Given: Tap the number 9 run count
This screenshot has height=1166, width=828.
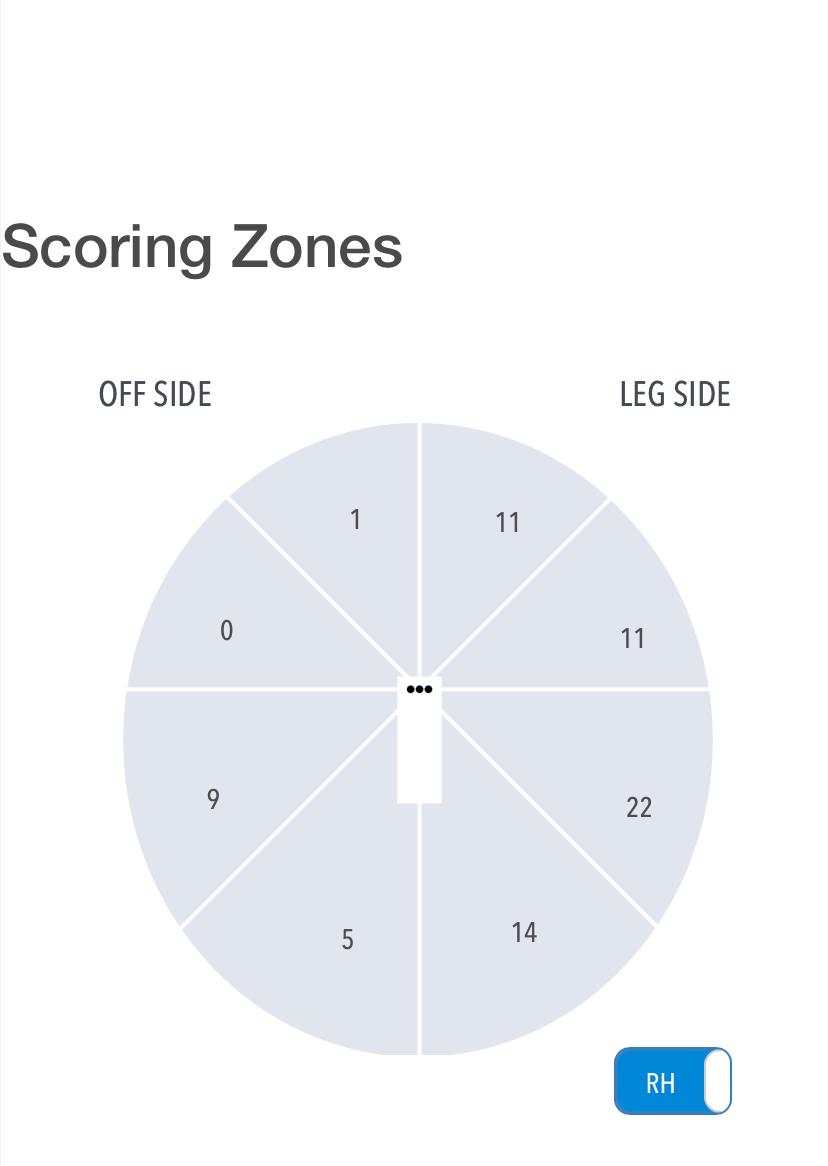Looking at the screenshot, I should 213,800.
